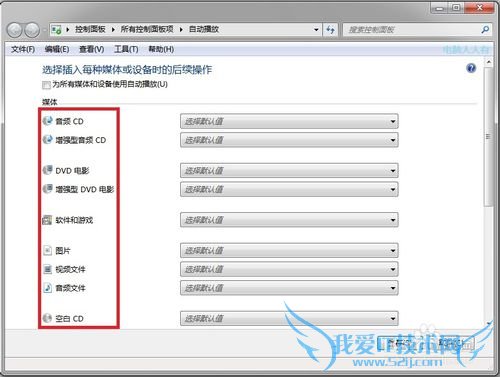Click the Audio CD (音频 CD) disc icon
Screen dimensions: 500x377
tap(48, 121)
